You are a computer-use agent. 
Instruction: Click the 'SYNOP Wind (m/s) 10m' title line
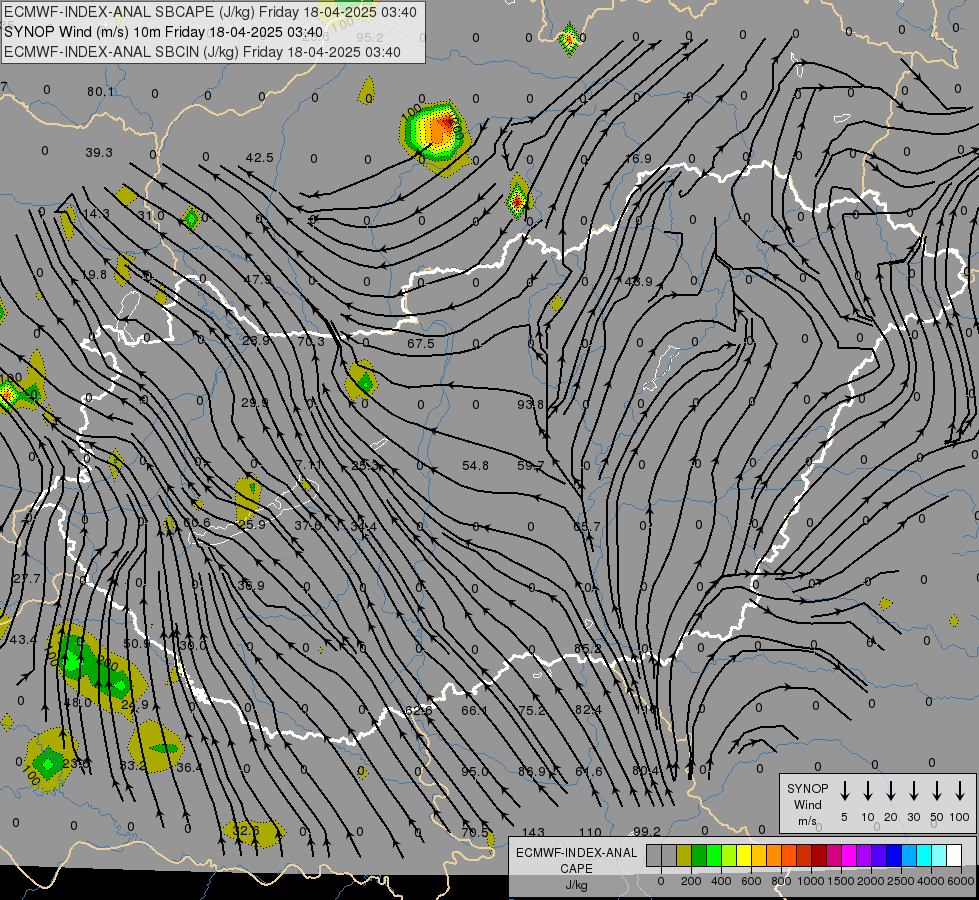tap(164, 32)
